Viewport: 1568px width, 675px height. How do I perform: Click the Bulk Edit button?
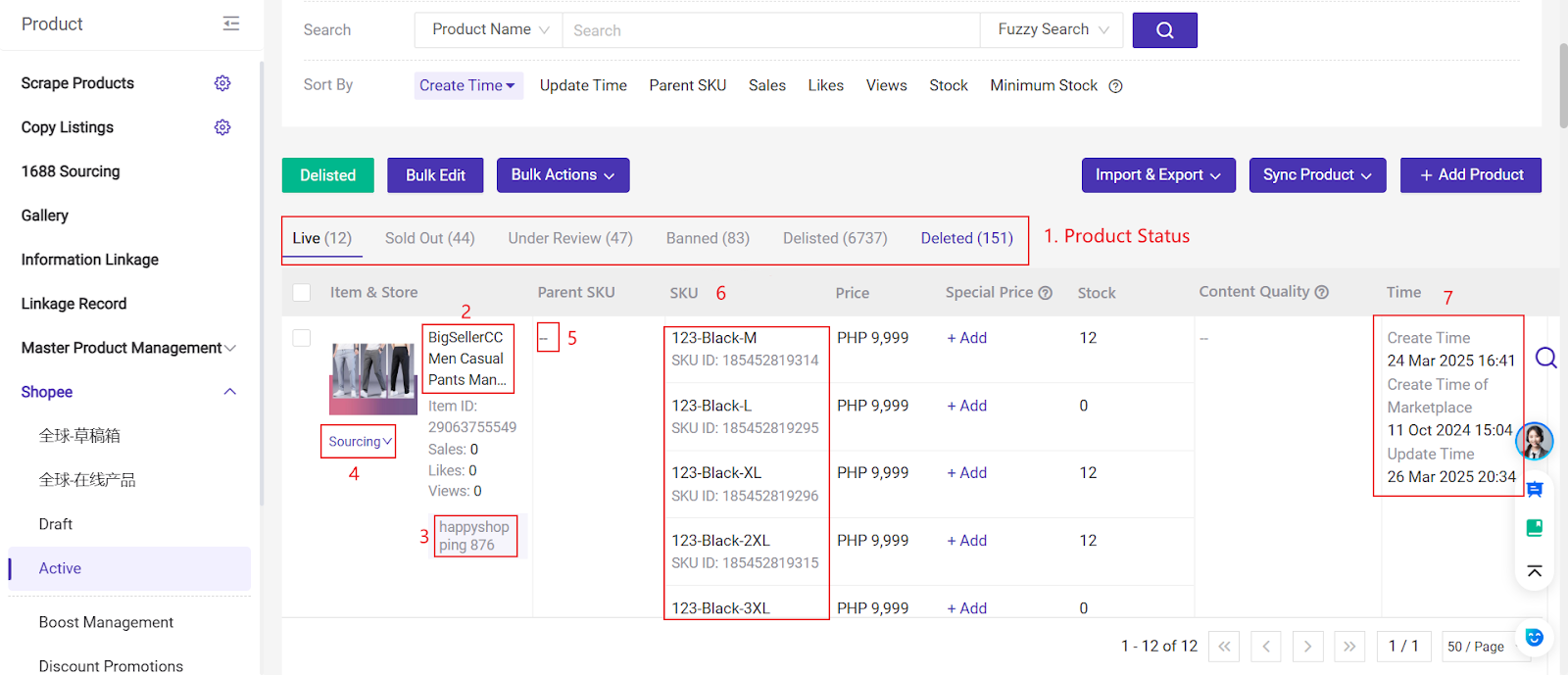tap(435, 175)
